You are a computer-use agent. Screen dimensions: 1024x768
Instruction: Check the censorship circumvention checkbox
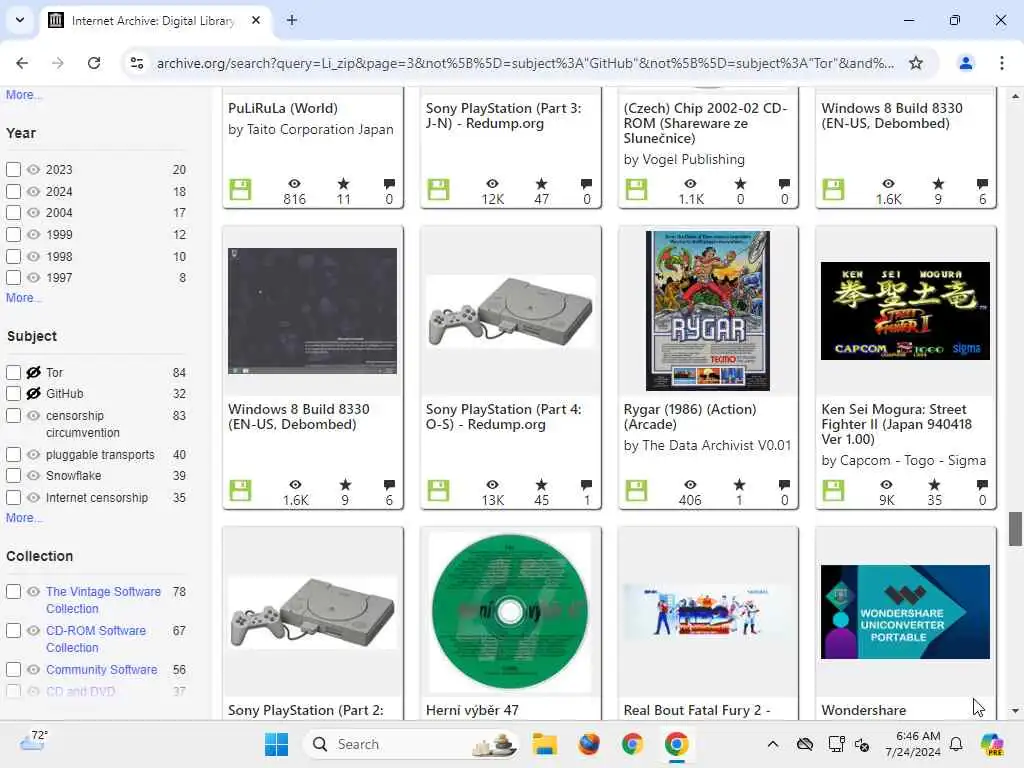coord(13,415)
